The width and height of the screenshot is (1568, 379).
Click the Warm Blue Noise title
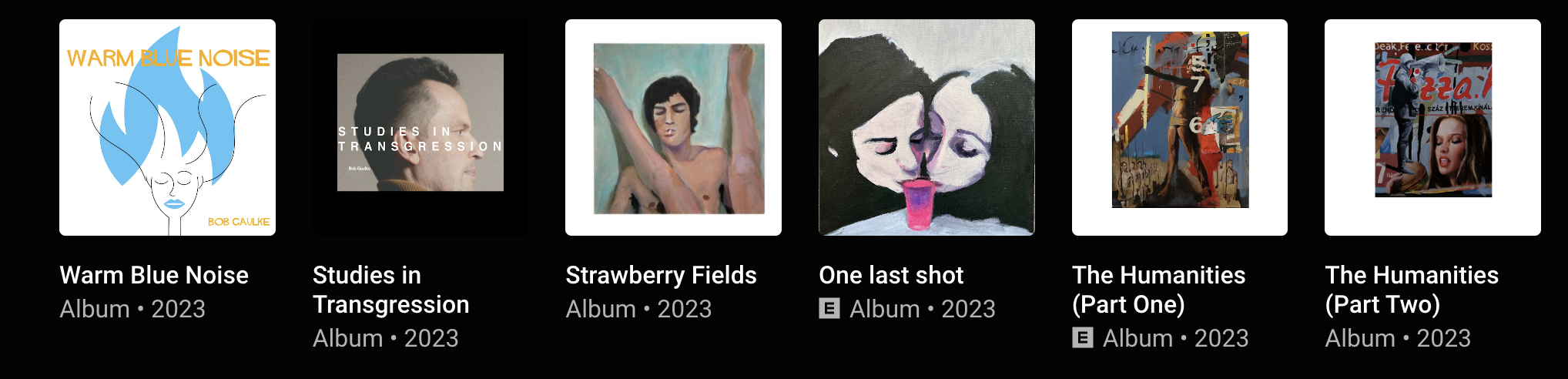(x=154, y=275)
